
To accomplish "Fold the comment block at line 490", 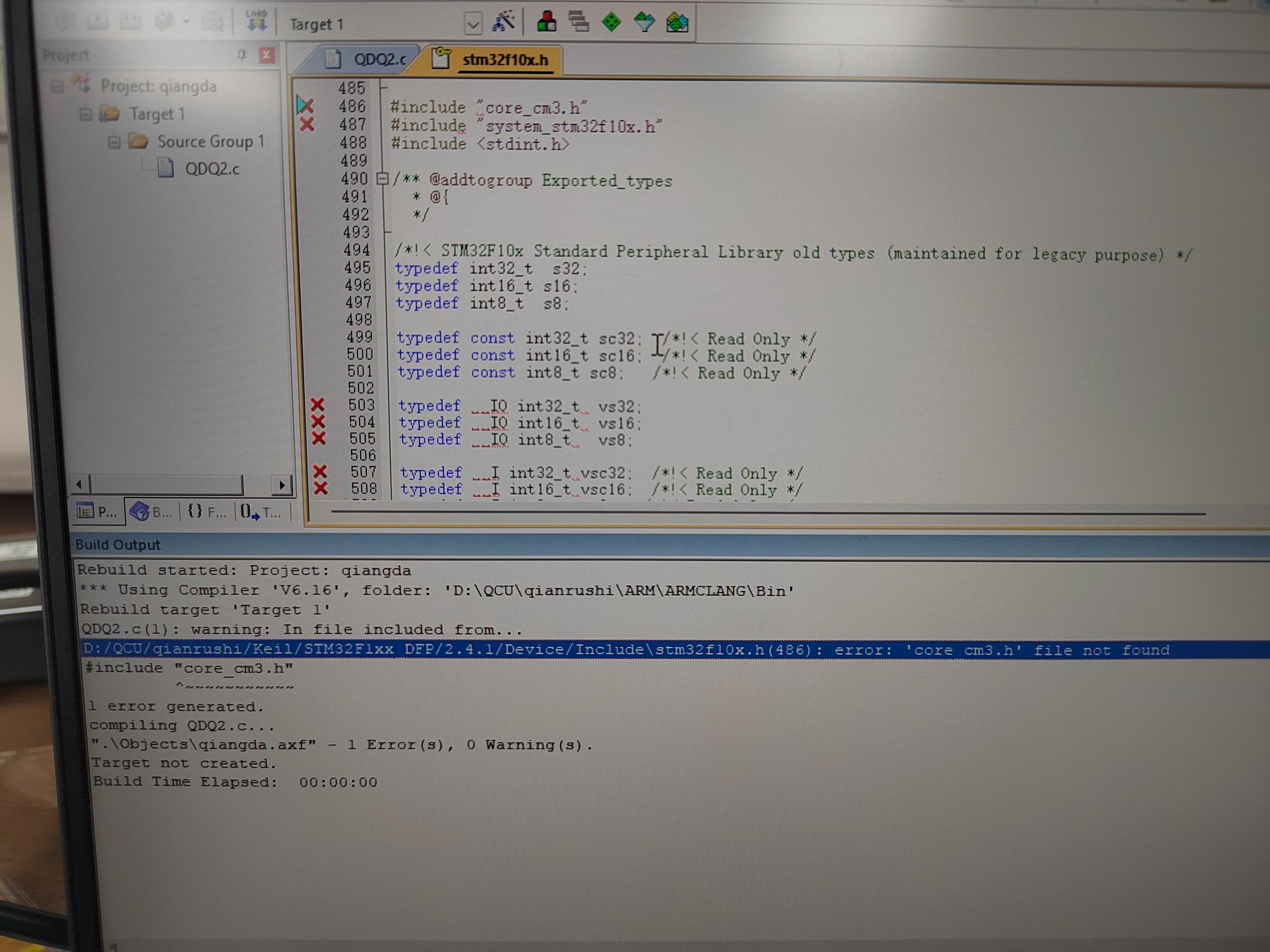I will 382,179.
